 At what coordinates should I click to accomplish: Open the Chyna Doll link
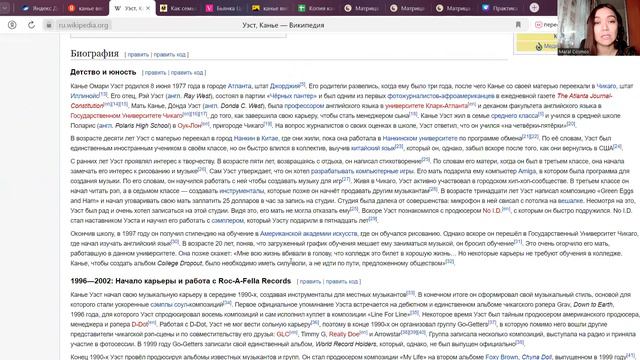536,357
